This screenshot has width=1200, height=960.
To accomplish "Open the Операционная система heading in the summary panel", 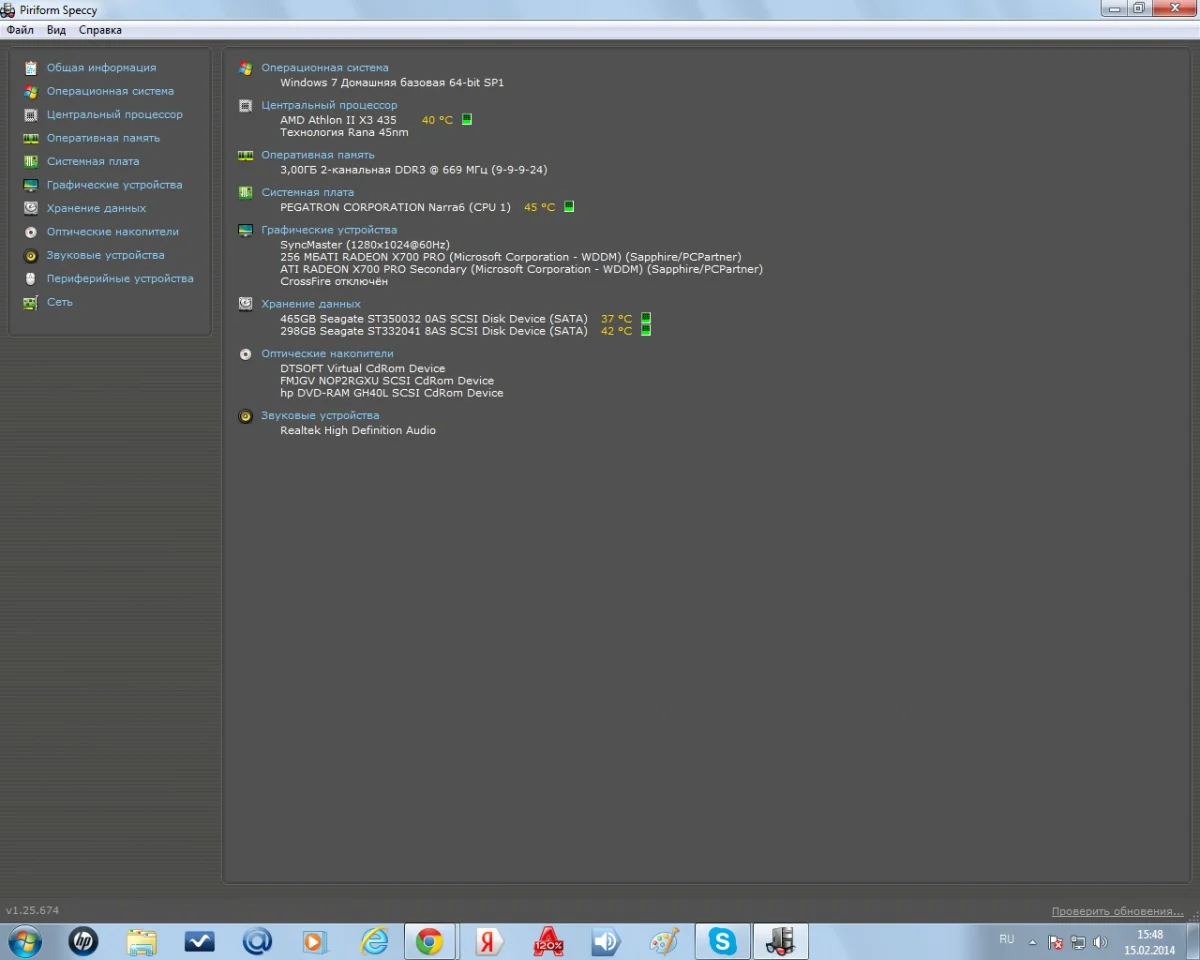I will click(325, 68).
